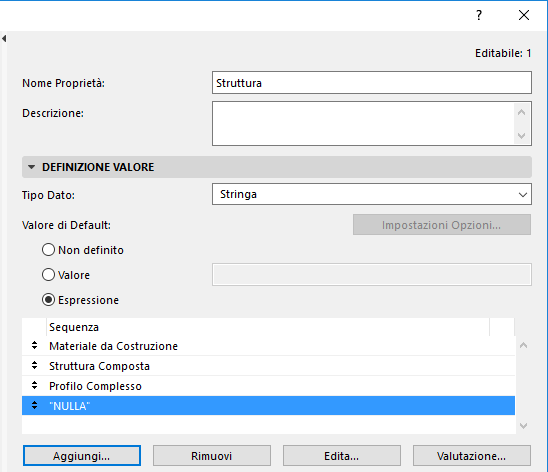Click reorder handle for Struttura Composta

(x=34, y=365)
